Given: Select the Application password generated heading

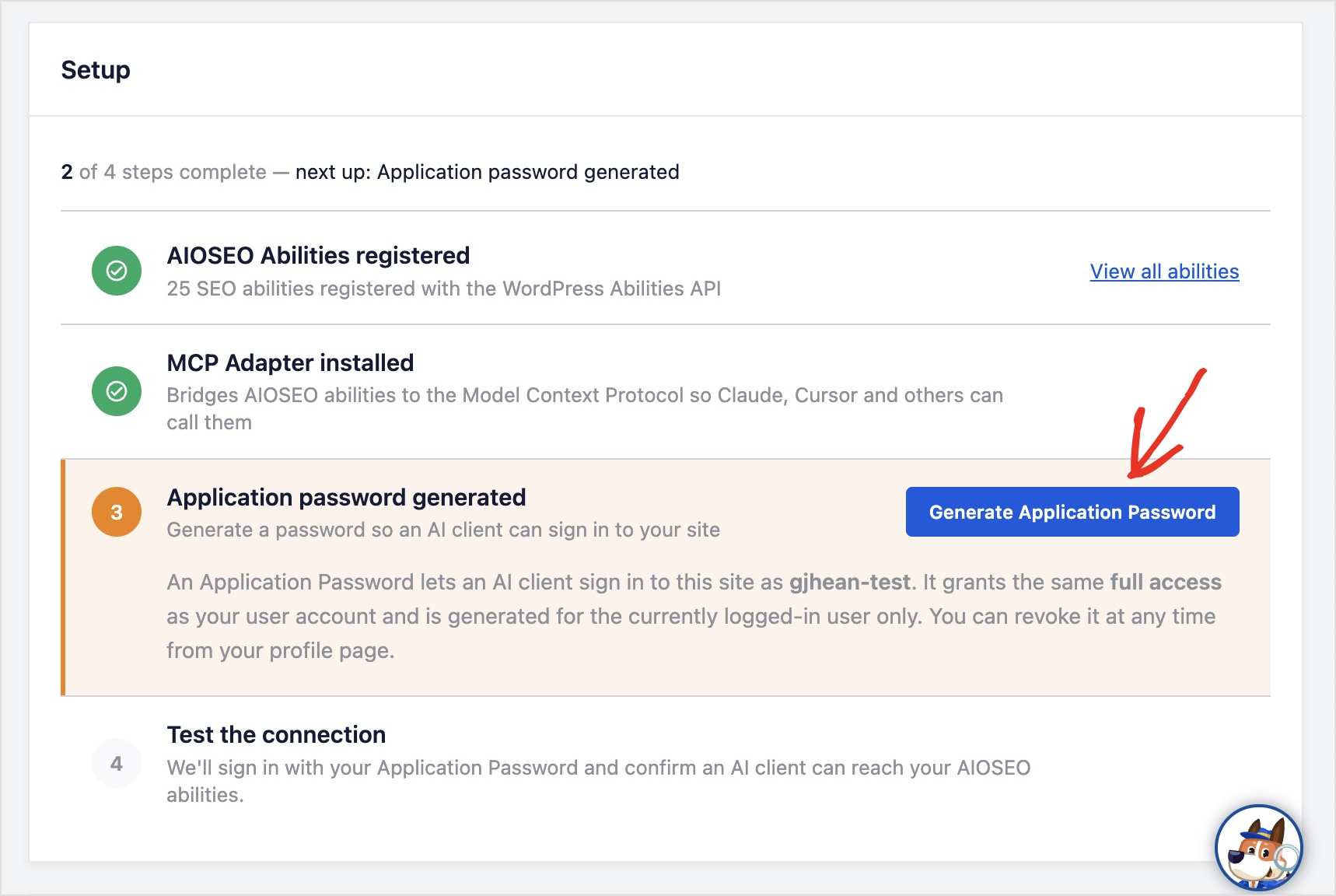Looking at the screenshot, I should tap(346, 497).
